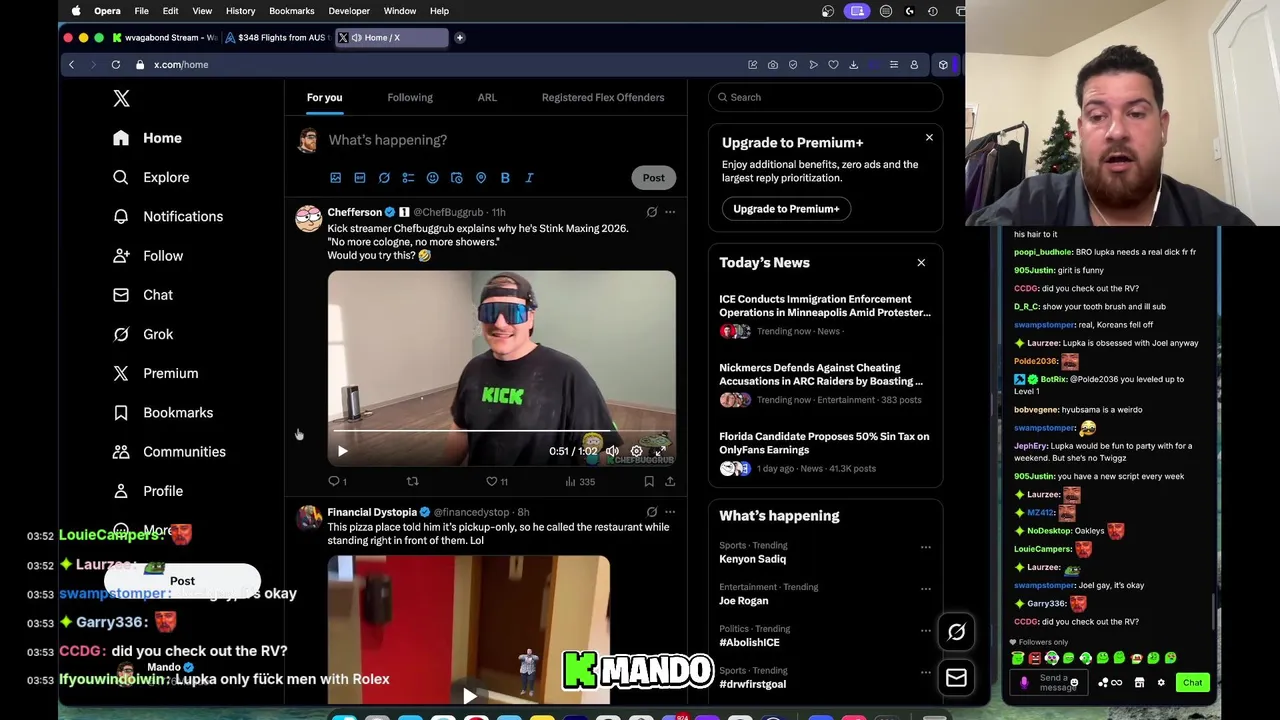Open video settings gear on the Chefbuggrub video
Image resolution: width=1280 pixels, height=720 pixels.
(x=636, y=451)
